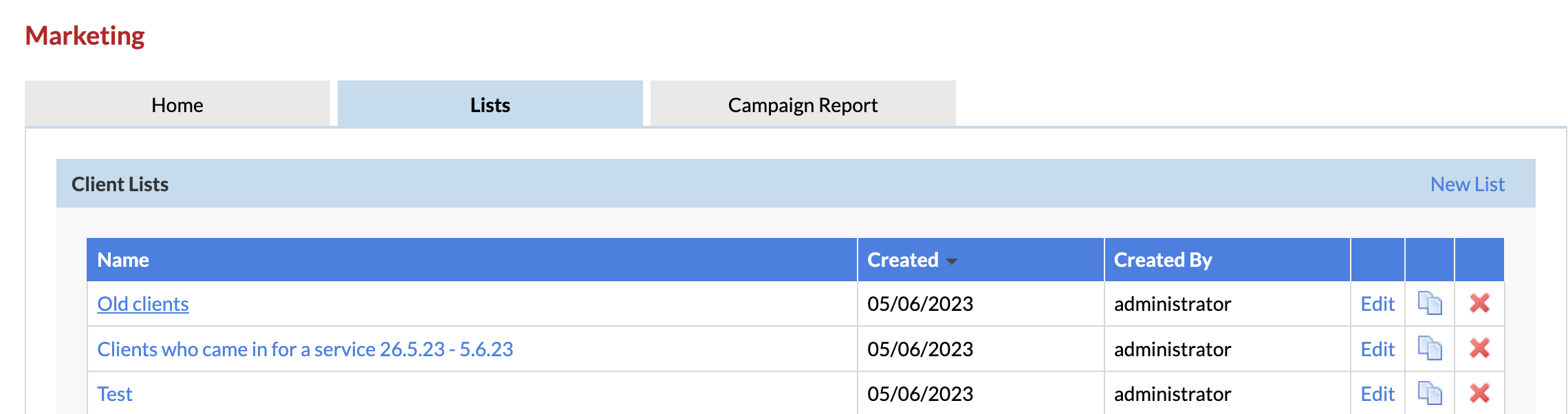This screenshot has height=414, width=1568.
Task: Edit the Test list
Action: (1378, 394)
